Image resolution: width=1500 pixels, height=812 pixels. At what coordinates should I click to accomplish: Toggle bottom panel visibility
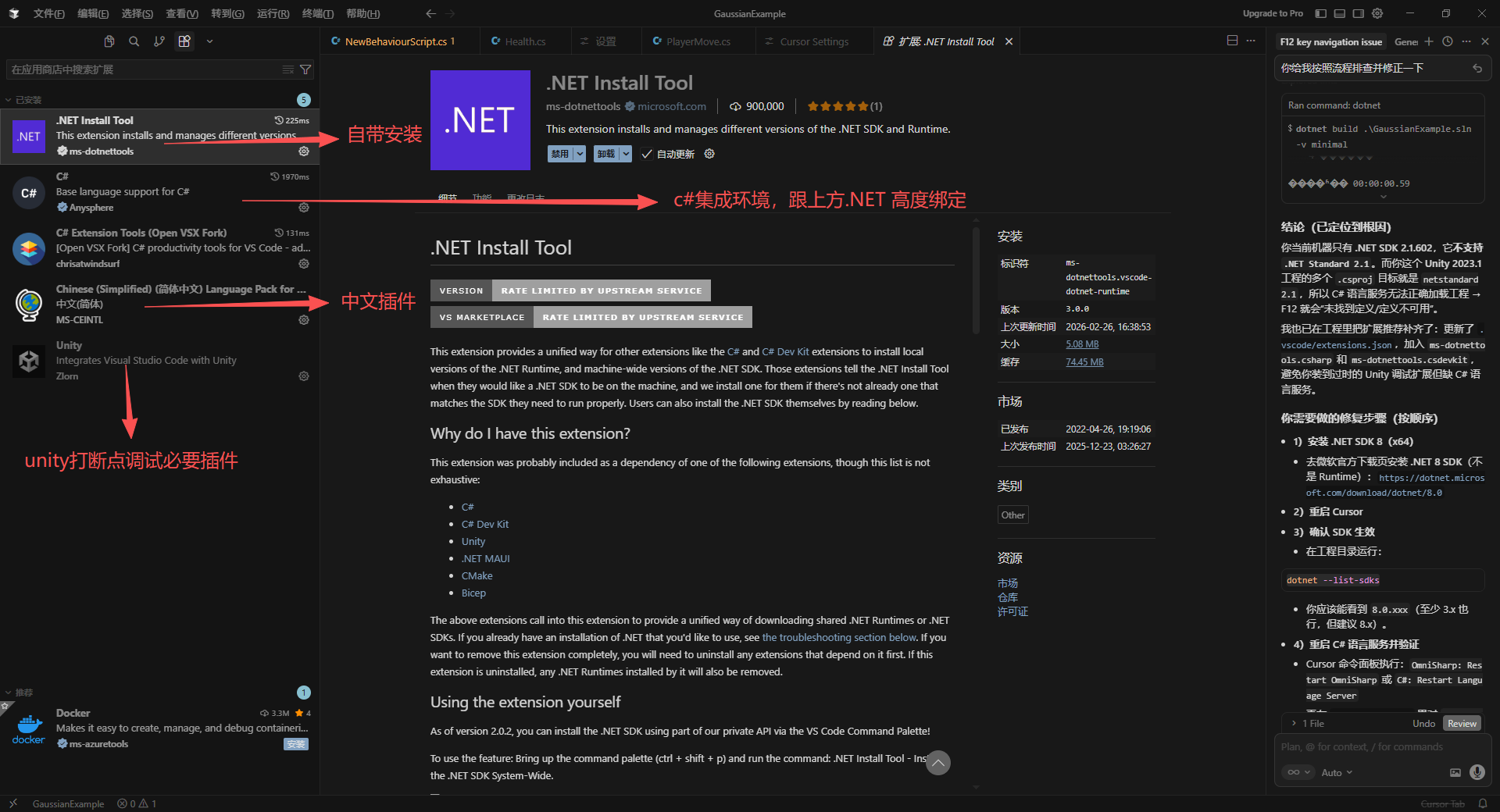[x=1340, y=13]
